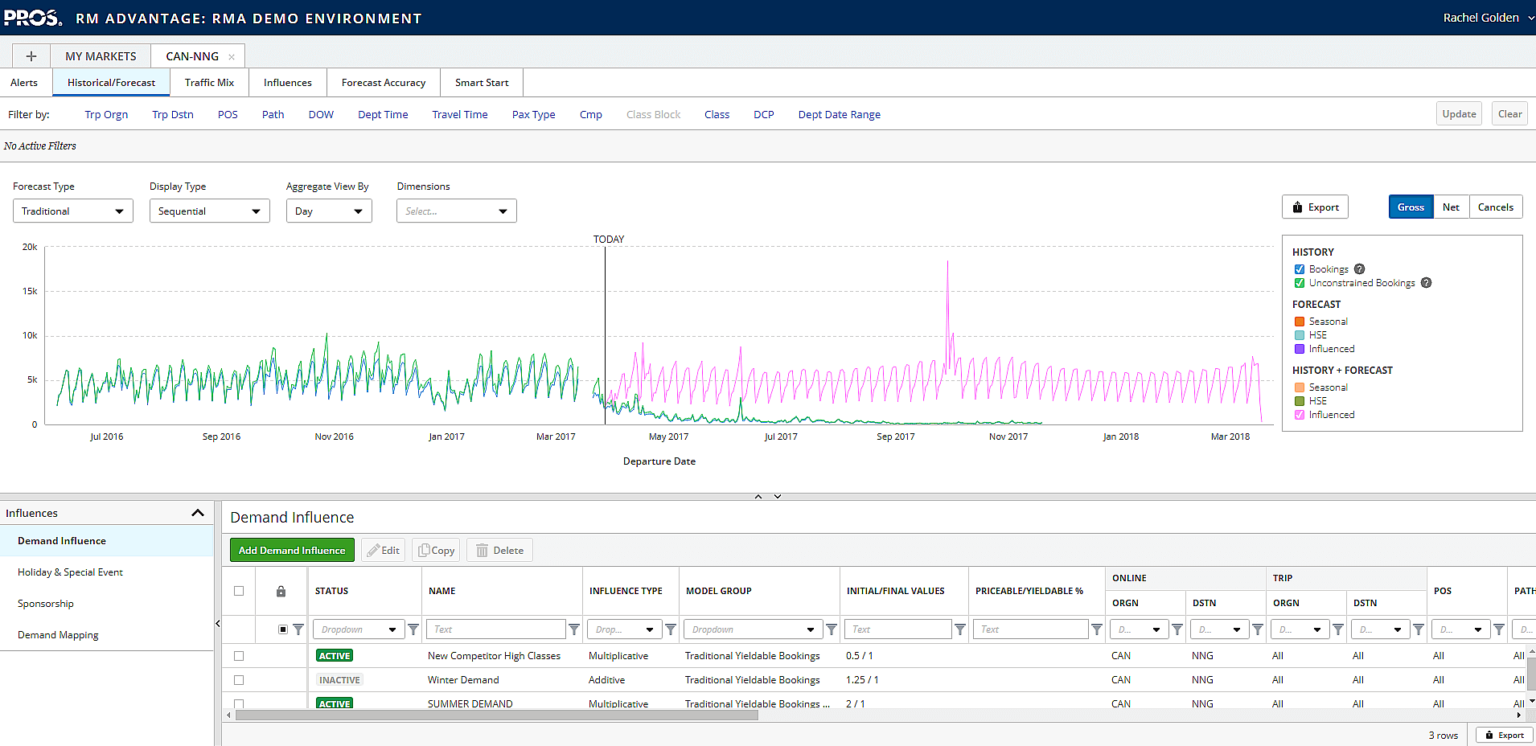Image resolution: width=1536 pixels, height=746 pixels.
Task: Switch the chart to Net view
Action: point(1451,207)
